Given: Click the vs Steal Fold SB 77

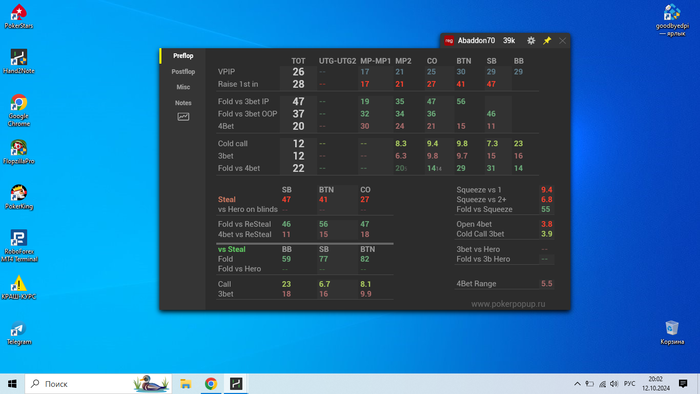Looking at the screenshot, I should pyautogui.click(x=324, y=259).
